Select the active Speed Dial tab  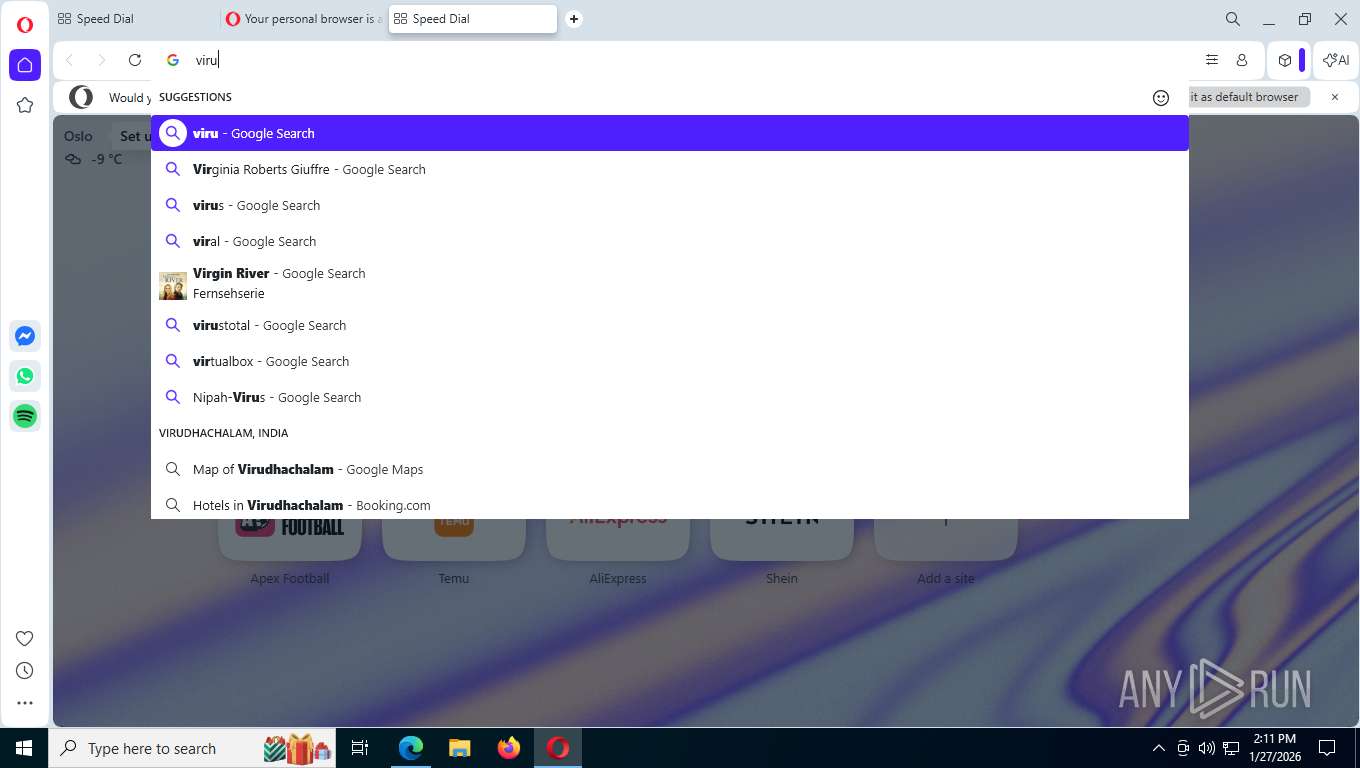[x=472, y=19]
